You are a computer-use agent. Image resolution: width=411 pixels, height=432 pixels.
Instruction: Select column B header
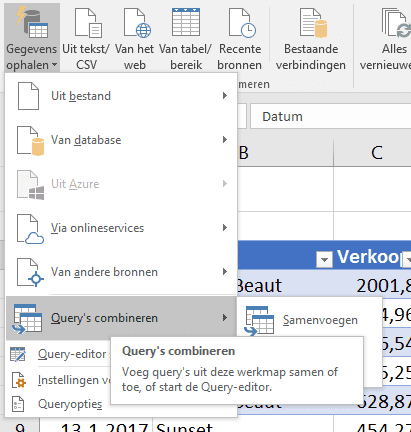[x=285, y=153]
